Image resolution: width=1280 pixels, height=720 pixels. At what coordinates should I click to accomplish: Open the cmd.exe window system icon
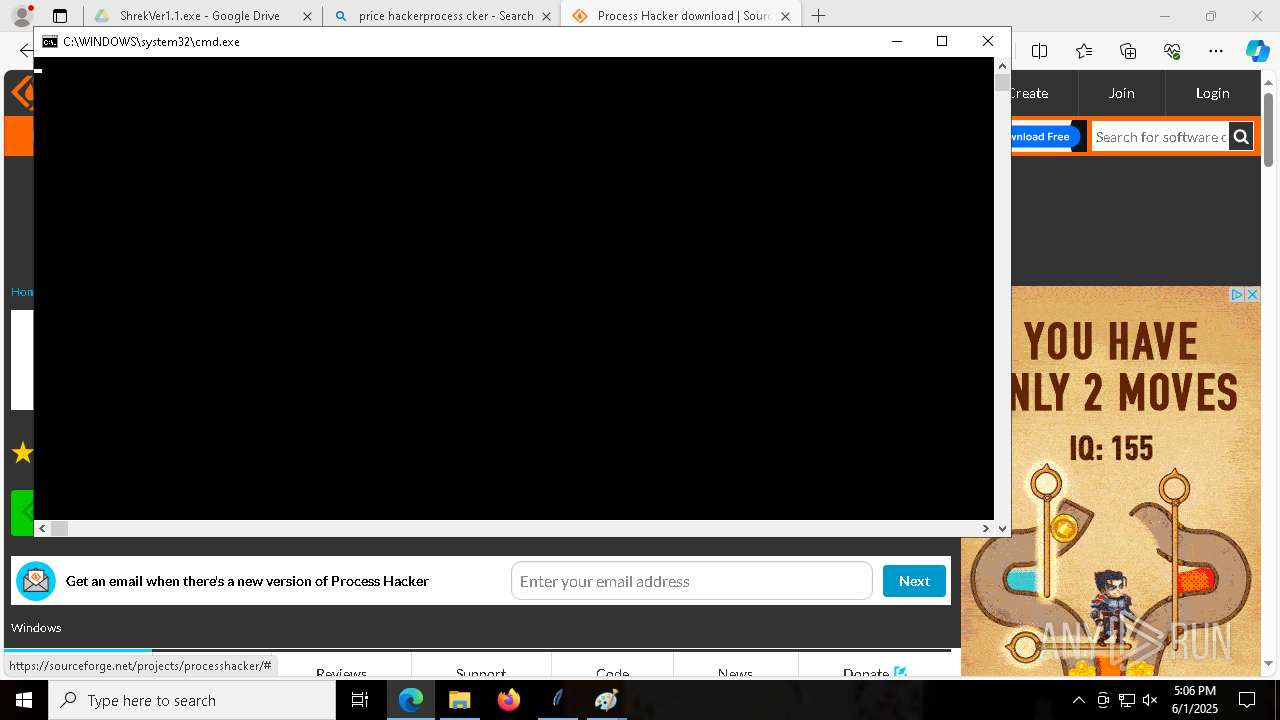(x=49, y=42)
